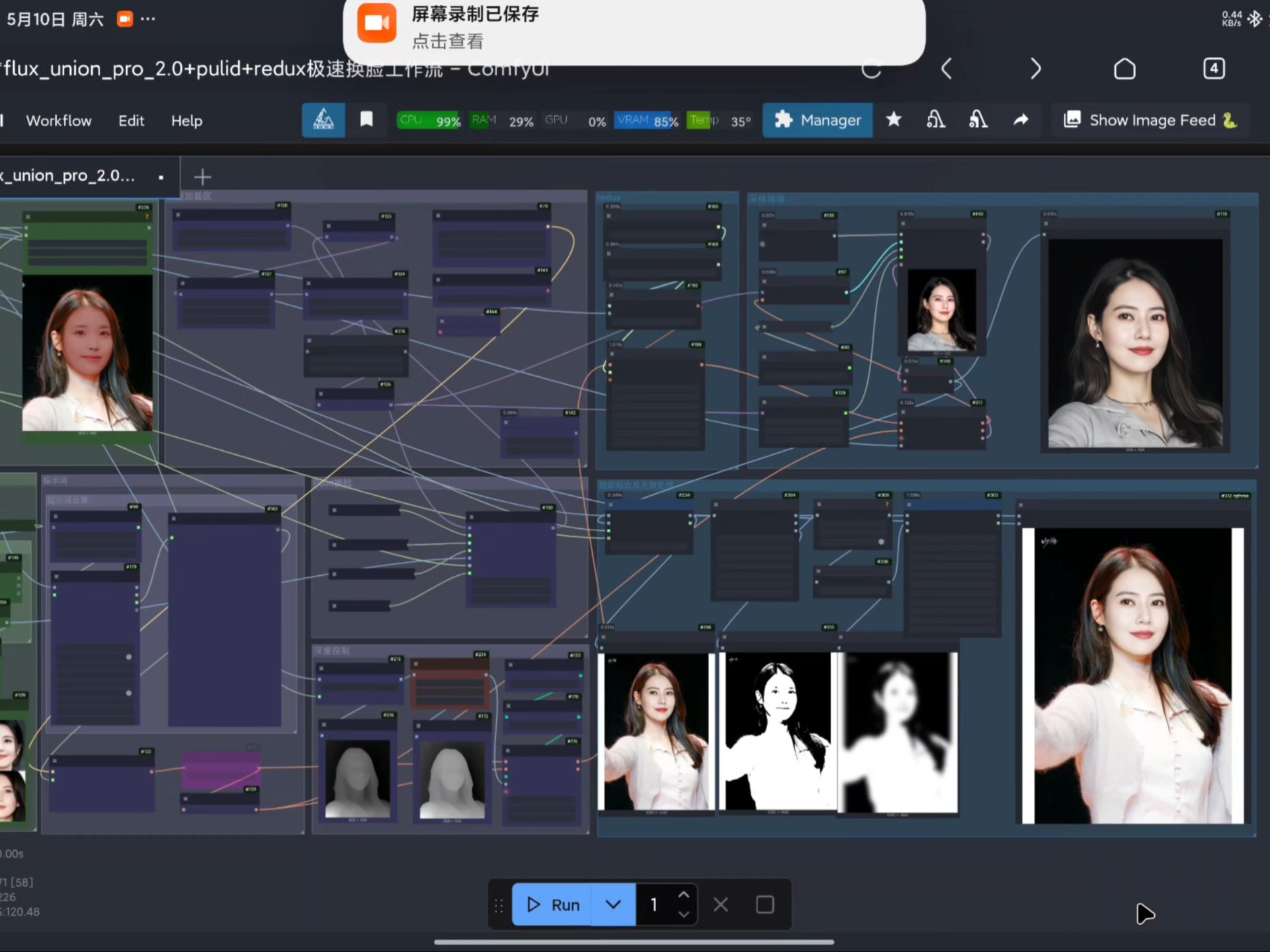
Task: Click the star favorites icon
Action: 894,119
